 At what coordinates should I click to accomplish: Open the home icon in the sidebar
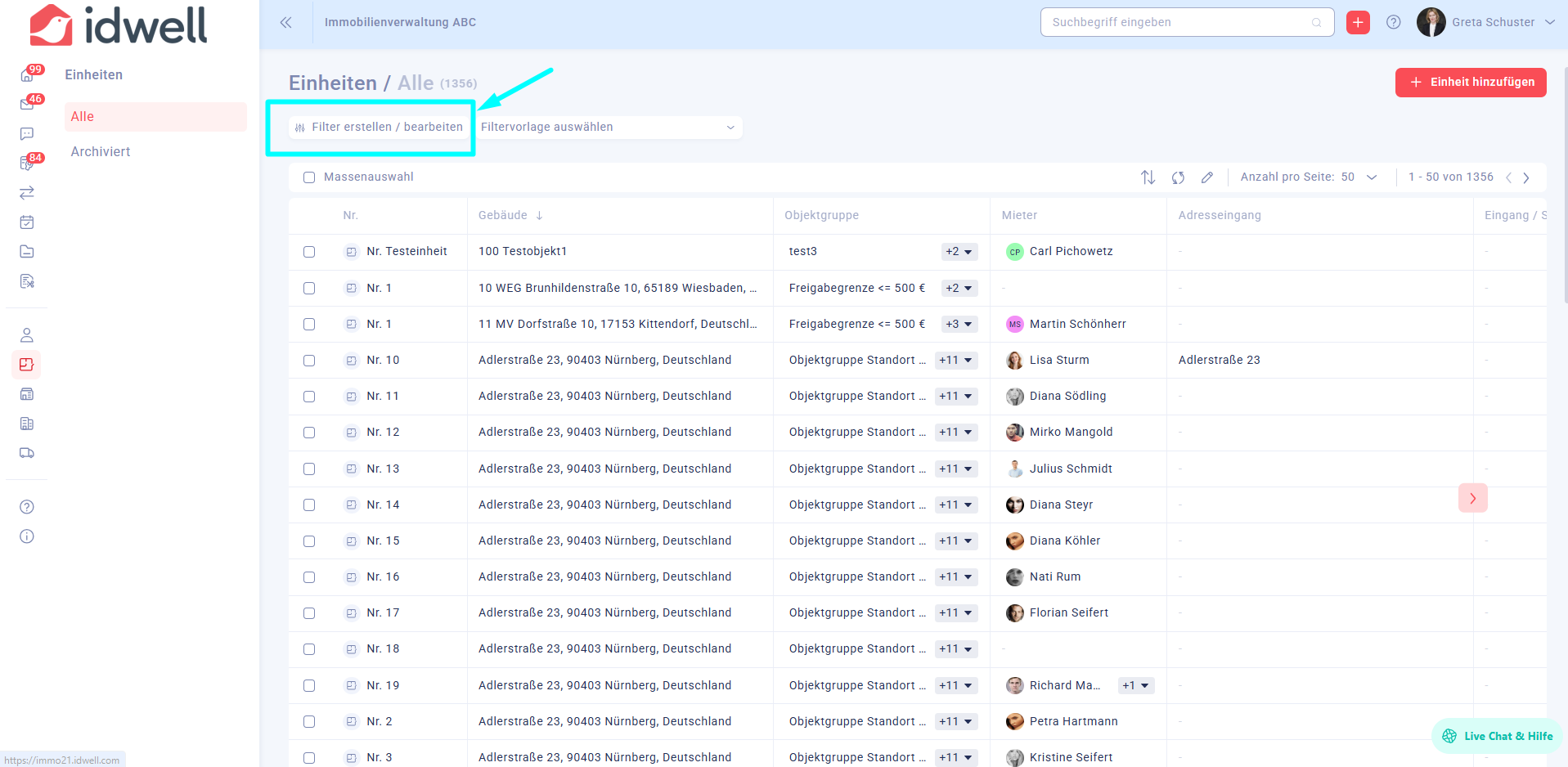pos(27,75)
